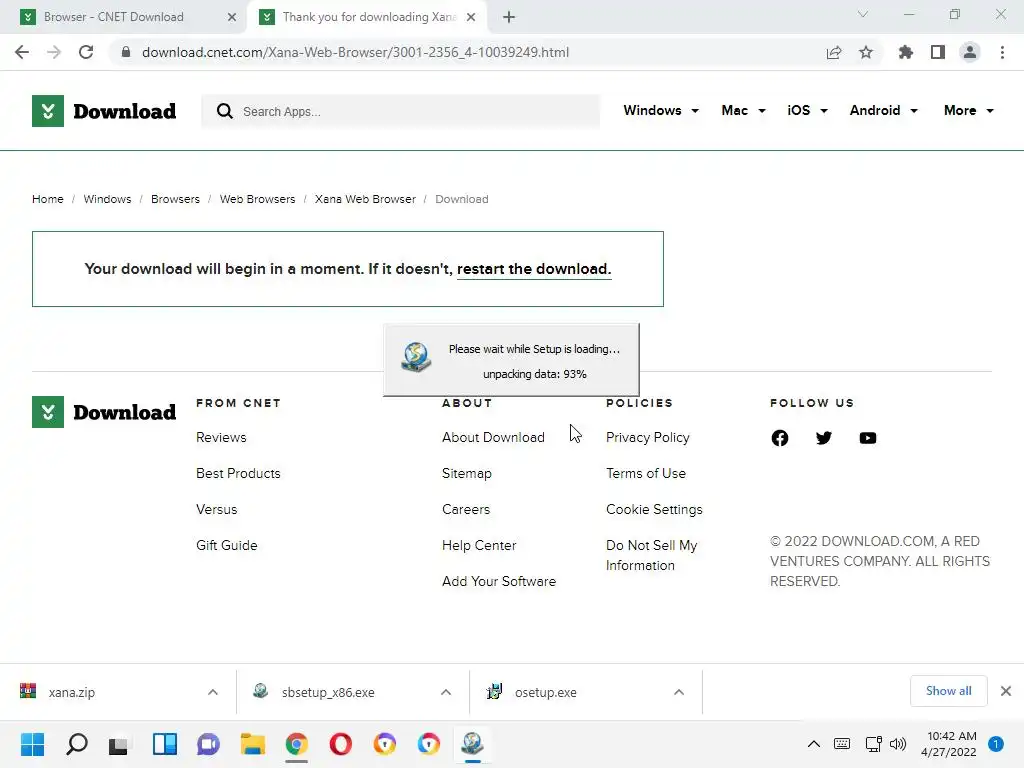This screenshot has width=1024, height=768.
Task: Expand Android category dropdown
Action: 884,110
